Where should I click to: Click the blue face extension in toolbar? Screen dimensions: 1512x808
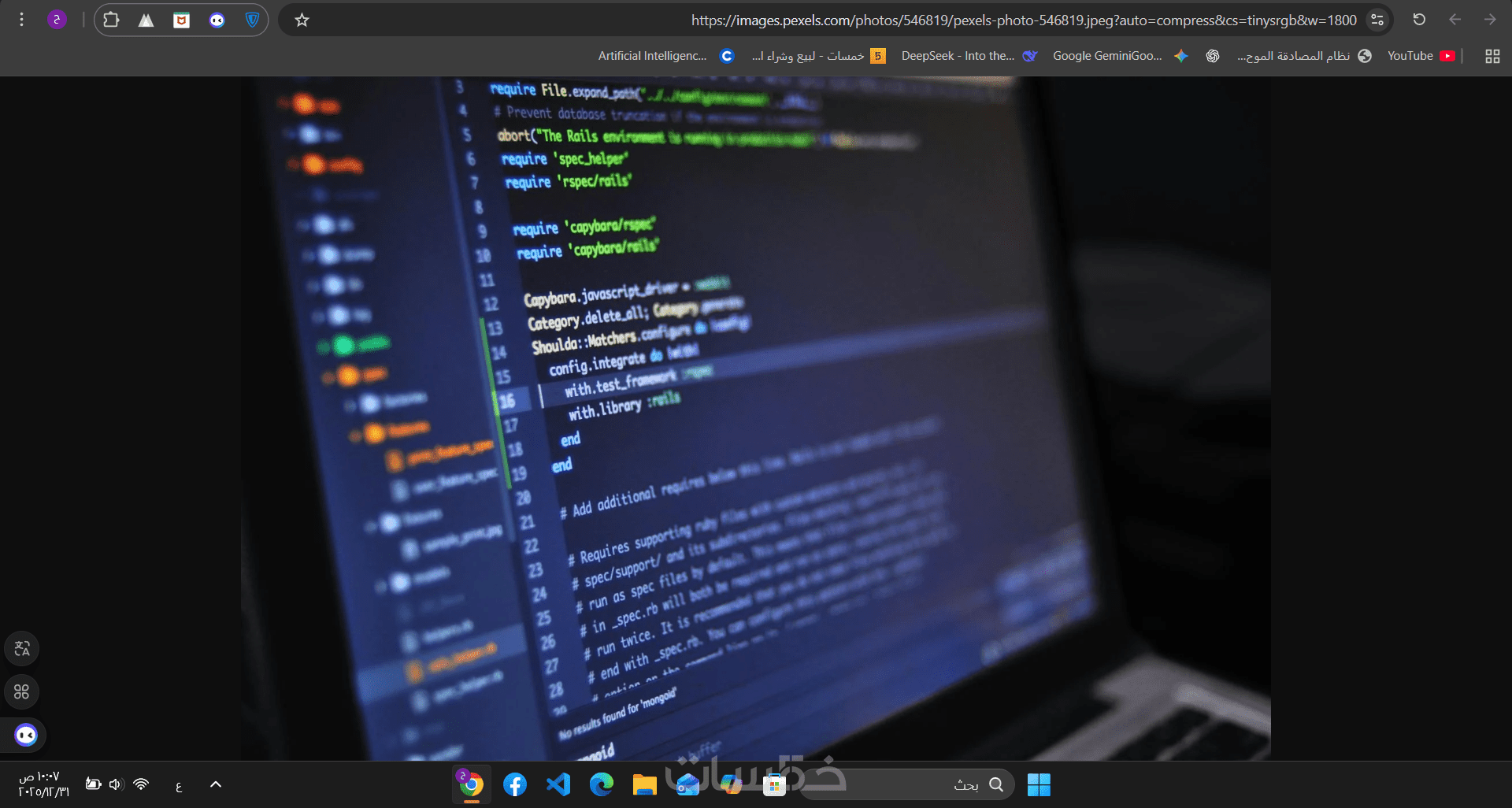pos(217,20)
